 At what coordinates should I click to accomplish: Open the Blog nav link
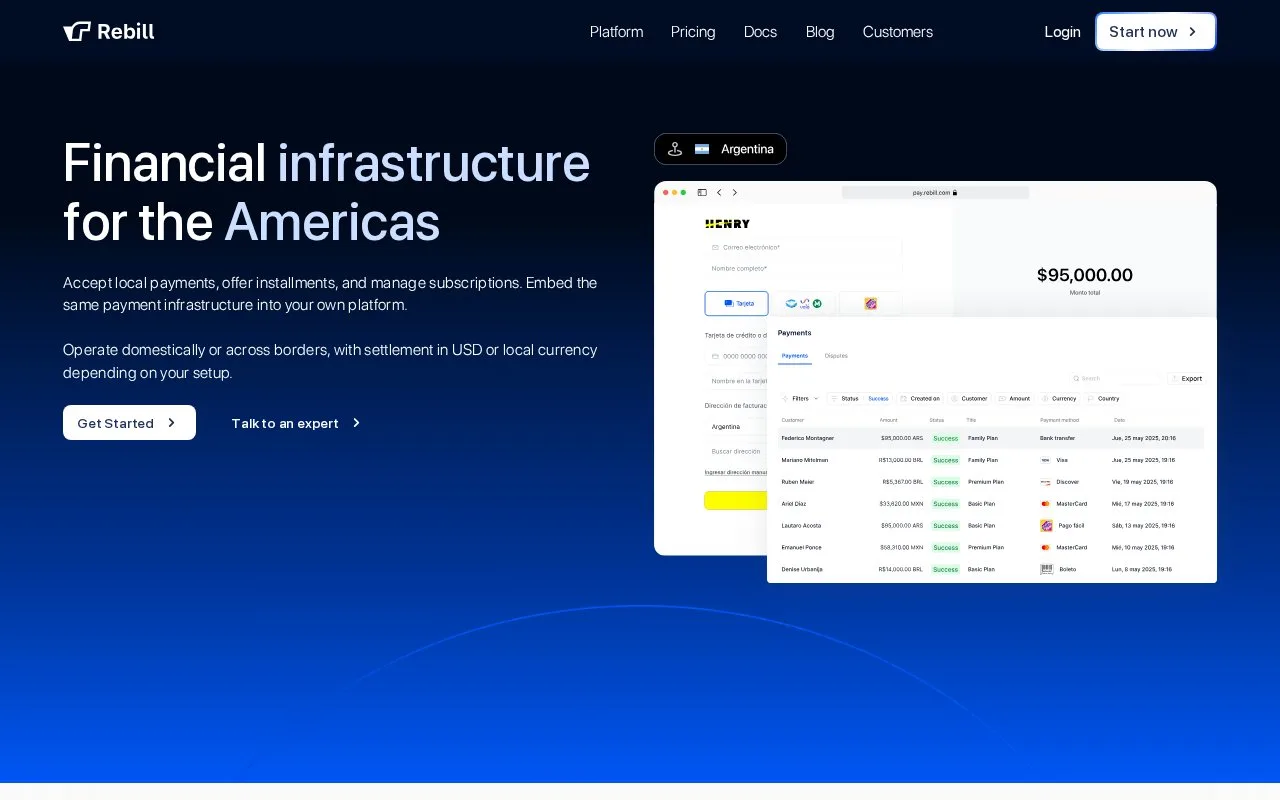point(820,32)
